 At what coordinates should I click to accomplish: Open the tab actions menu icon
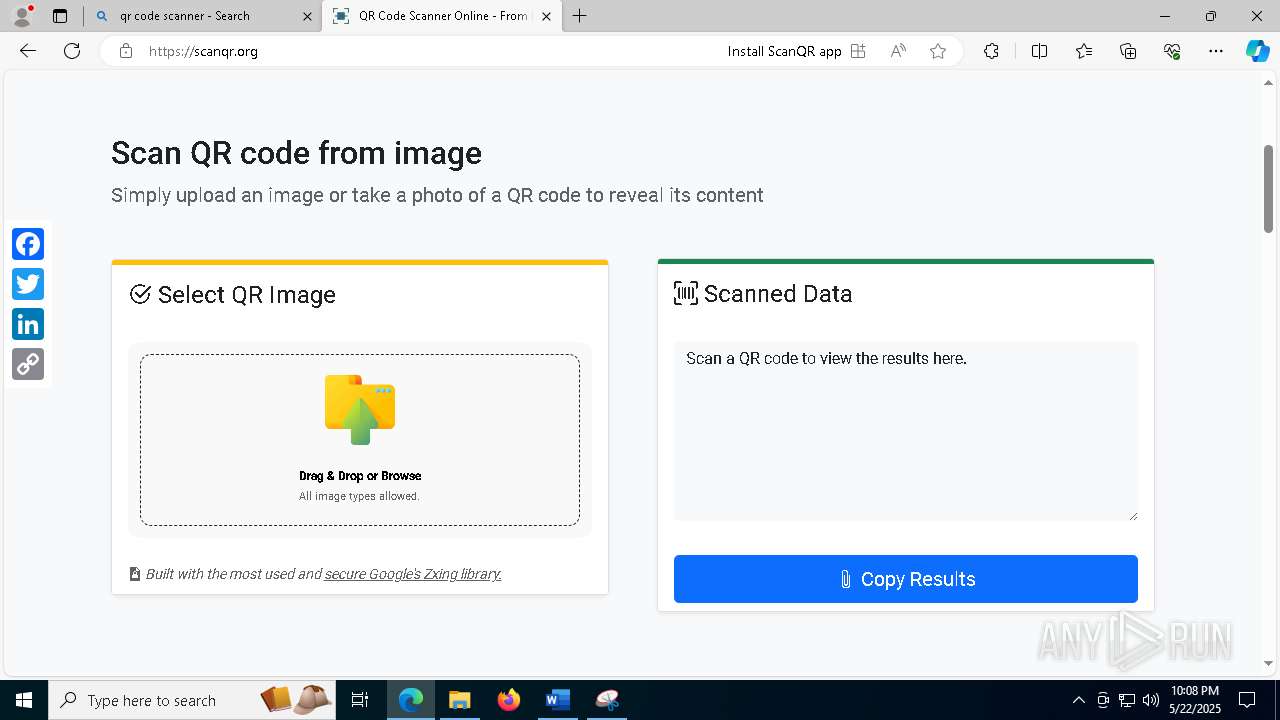[x=60, y=16]
